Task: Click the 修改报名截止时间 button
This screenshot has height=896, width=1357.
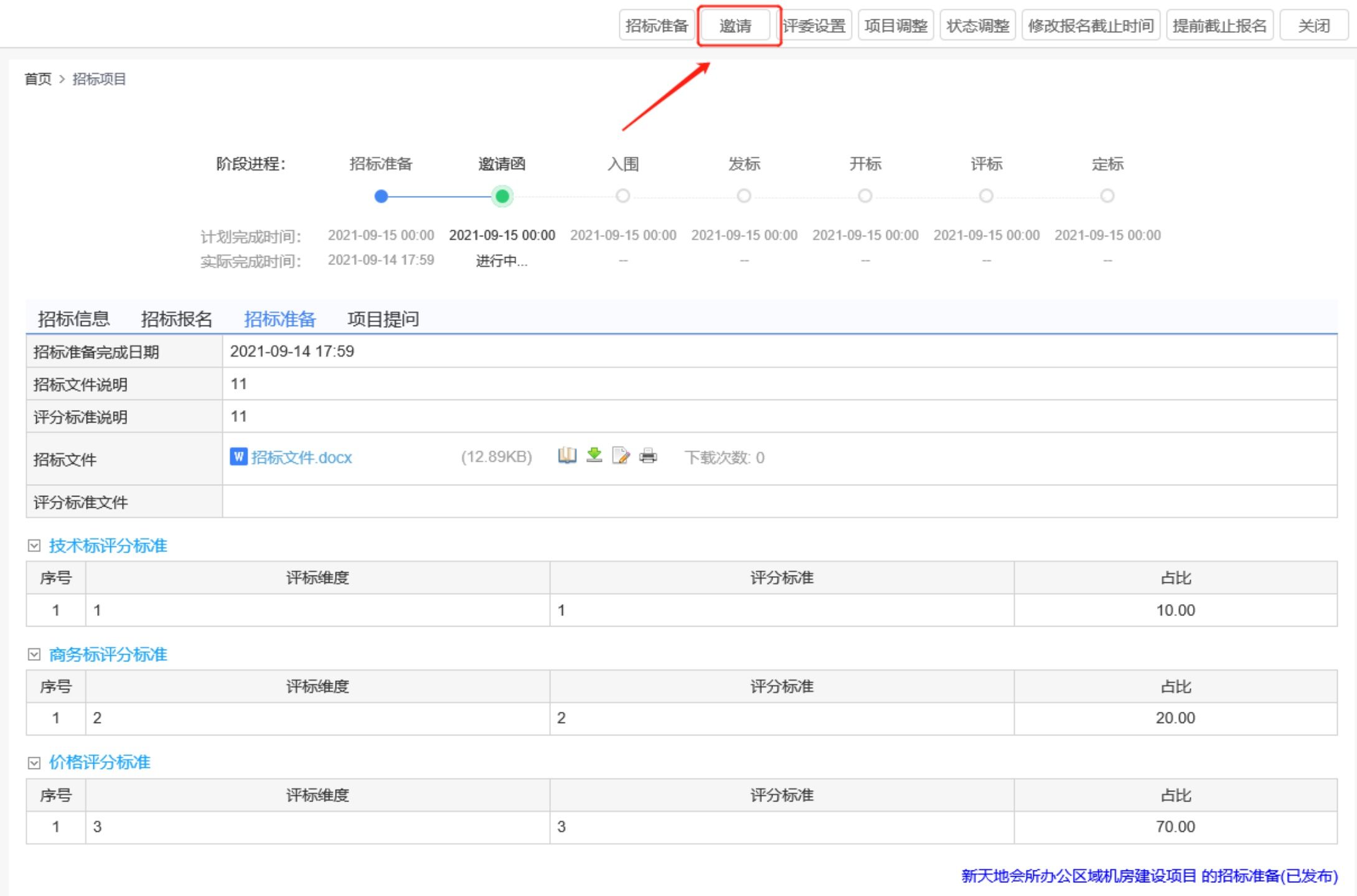Action: point(1091,26)
